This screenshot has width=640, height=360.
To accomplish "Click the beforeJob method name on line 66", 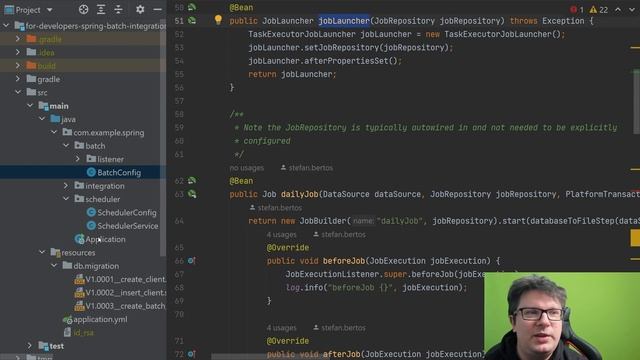I will (x=344, y=261).
